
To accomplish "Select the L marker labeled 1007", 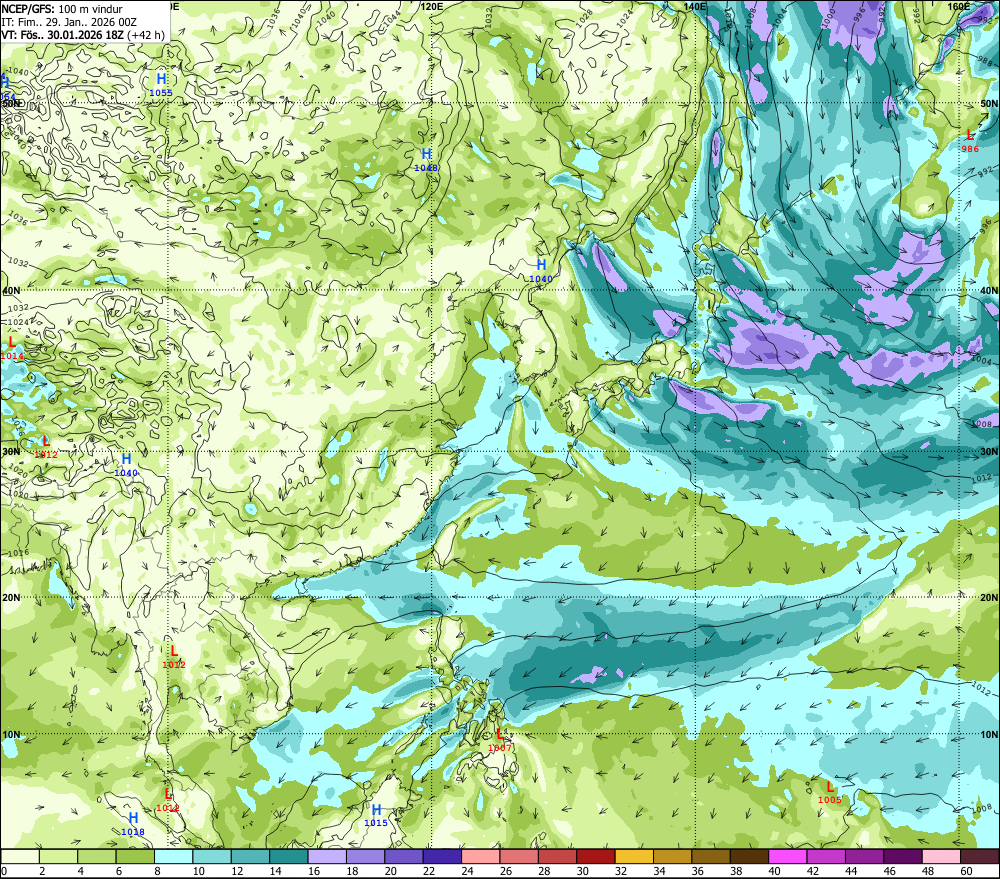I will (500, 740).
